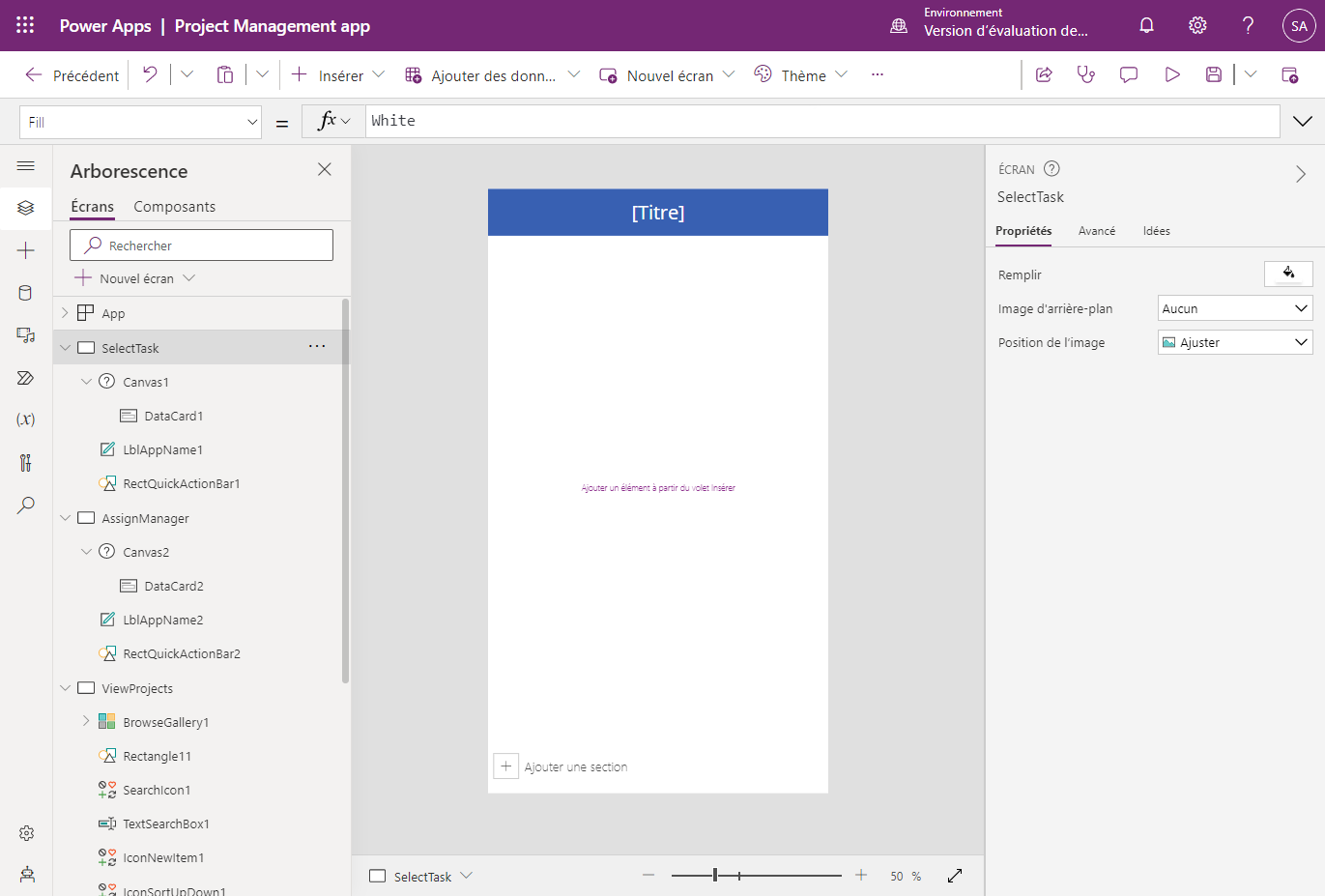
Task: Click the save disk icon
Action: coord(1214,74)
